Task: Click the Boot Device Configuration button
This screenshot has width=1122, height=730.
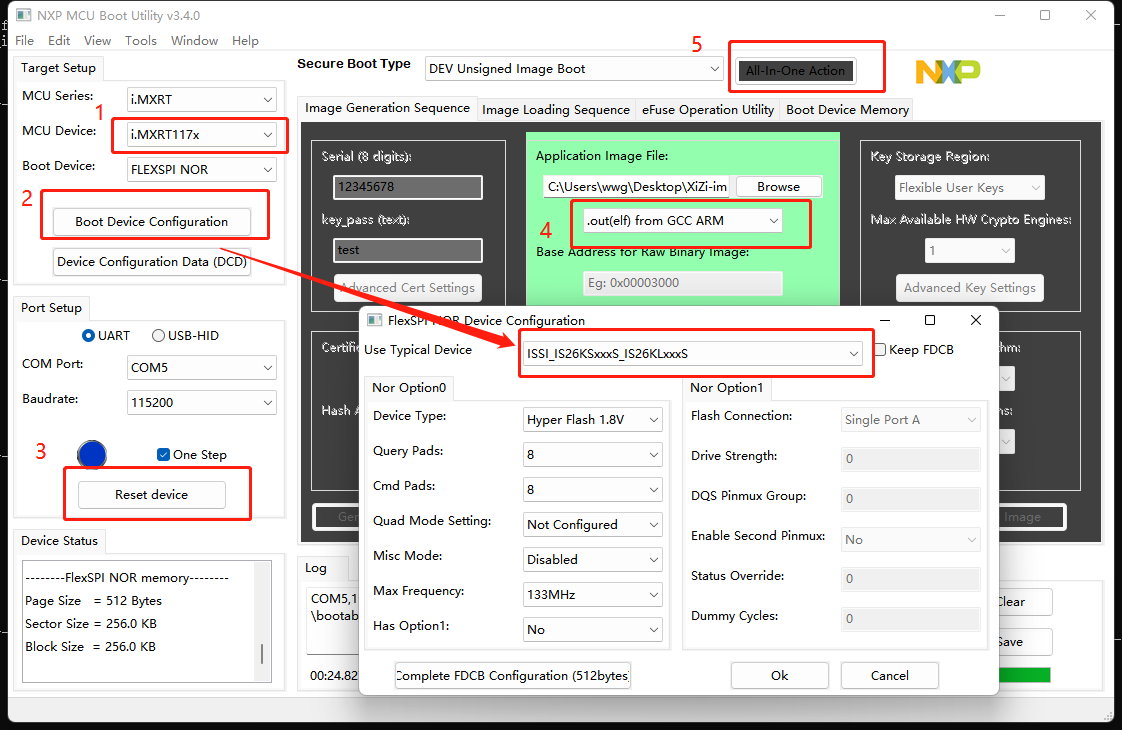Action: point(152,222)
